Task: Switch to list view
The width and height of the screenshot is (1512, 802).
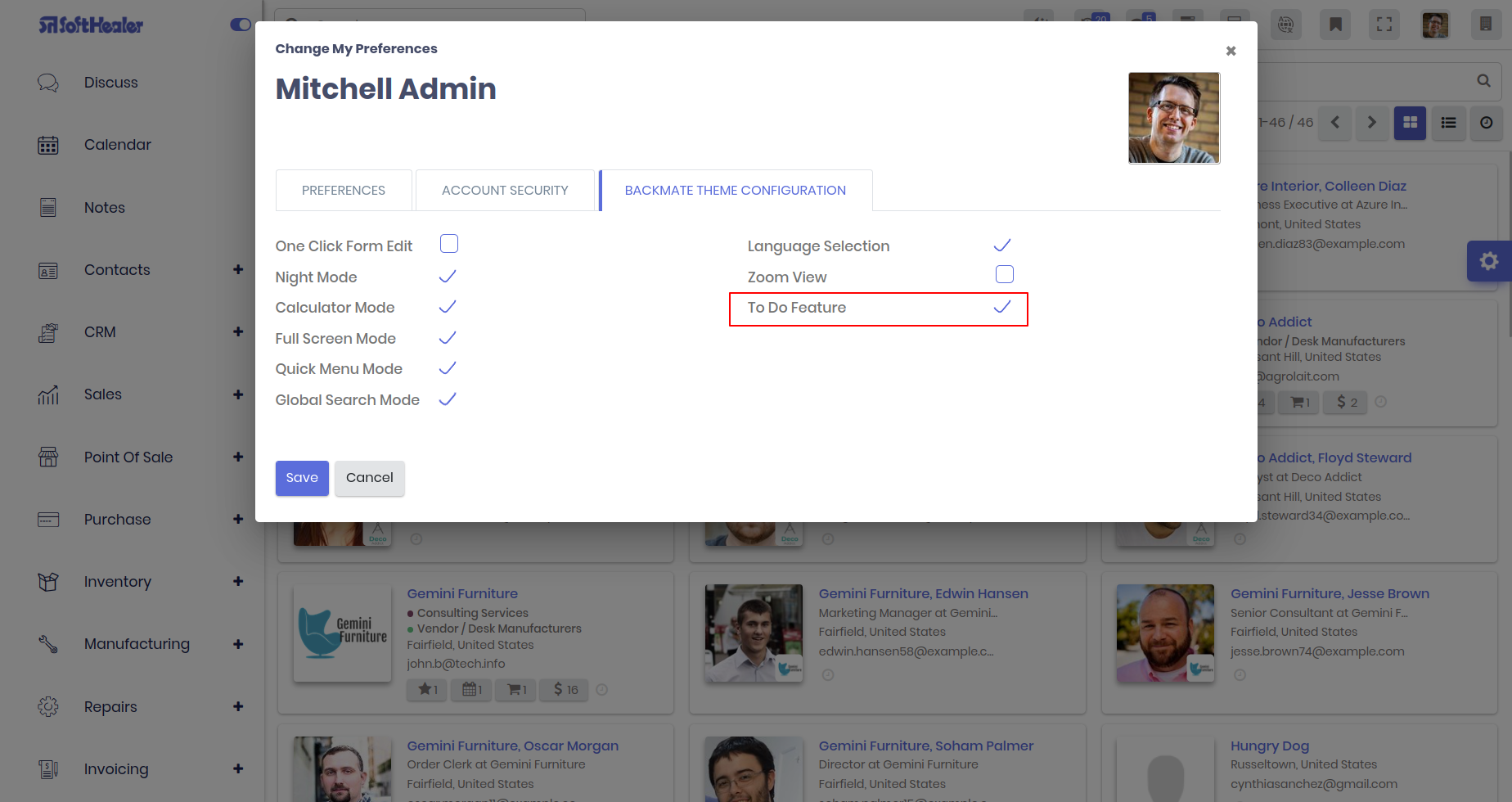Action: click(1448, 123)
